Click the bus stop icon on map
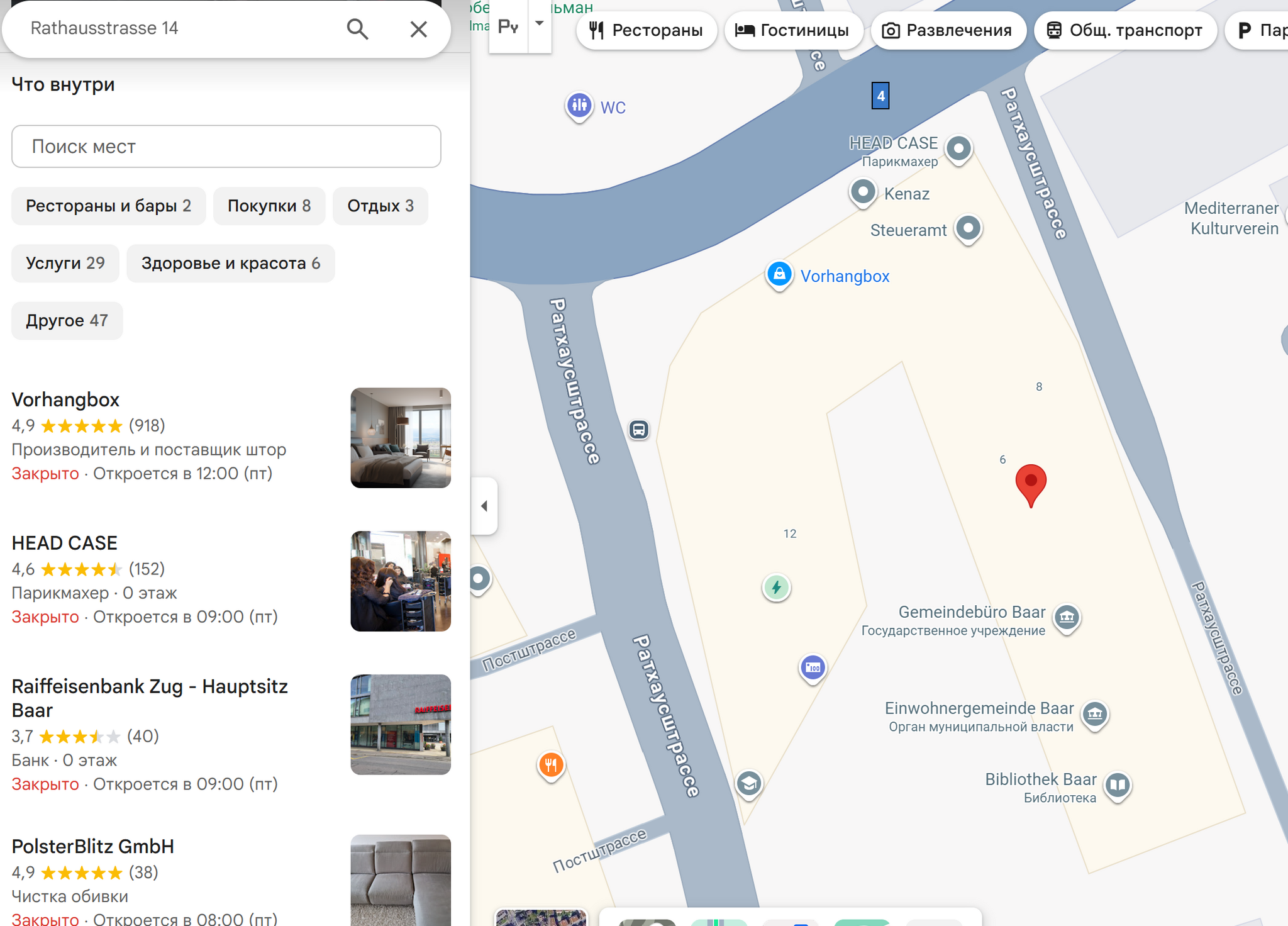Screen dimensions: 1288x926 (639, 430)
